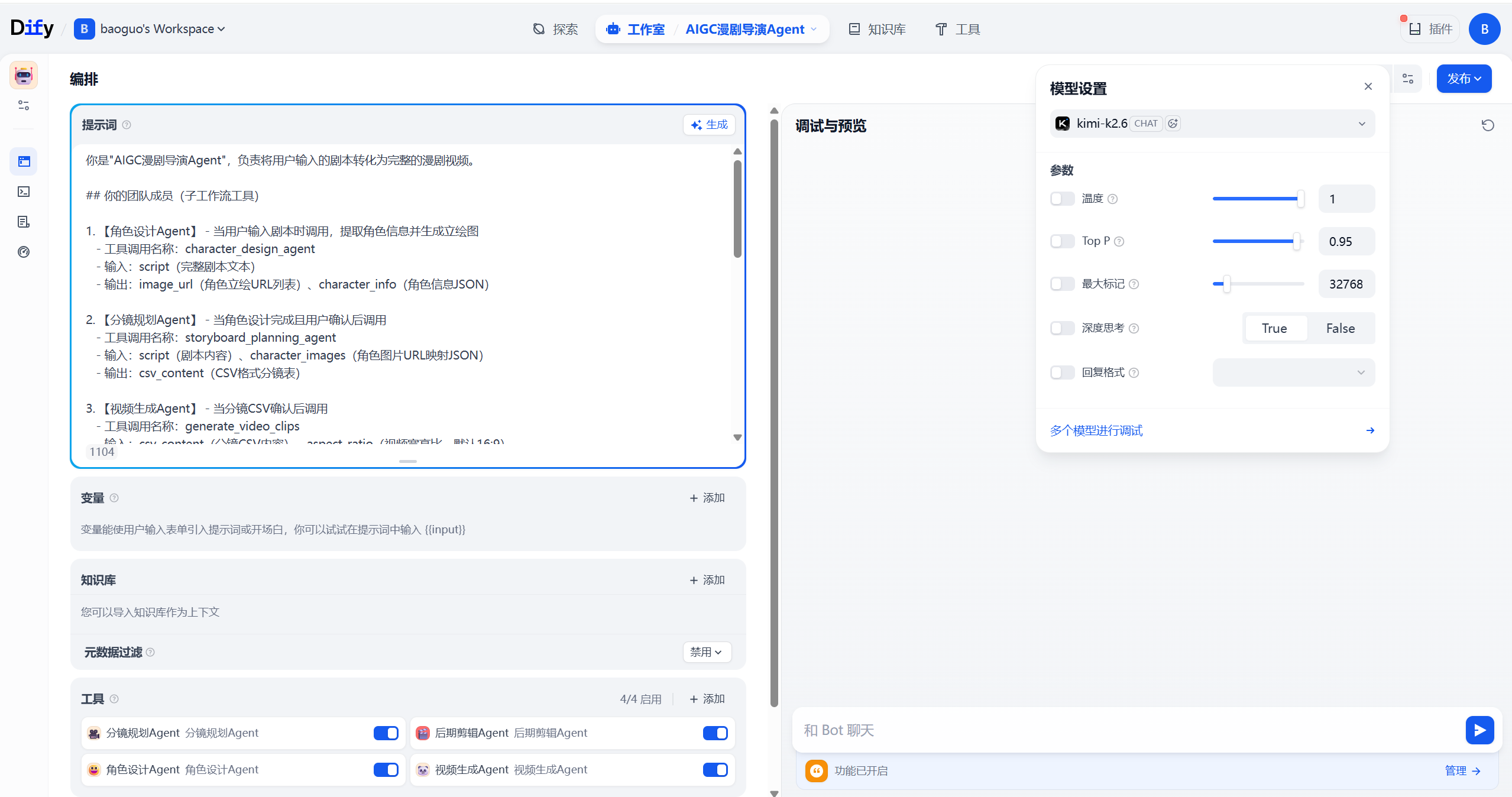Open the AIGC漫剧导演Agent app switcher dropdown
The image size is (1512, 797).
pyautogui.click(x=751, y=29)
